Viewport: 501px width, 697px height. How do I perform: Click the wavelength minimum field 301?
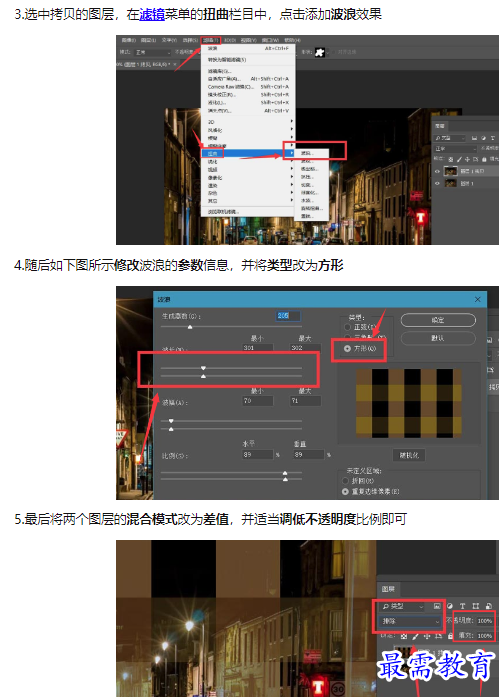(x=257, y=348)
